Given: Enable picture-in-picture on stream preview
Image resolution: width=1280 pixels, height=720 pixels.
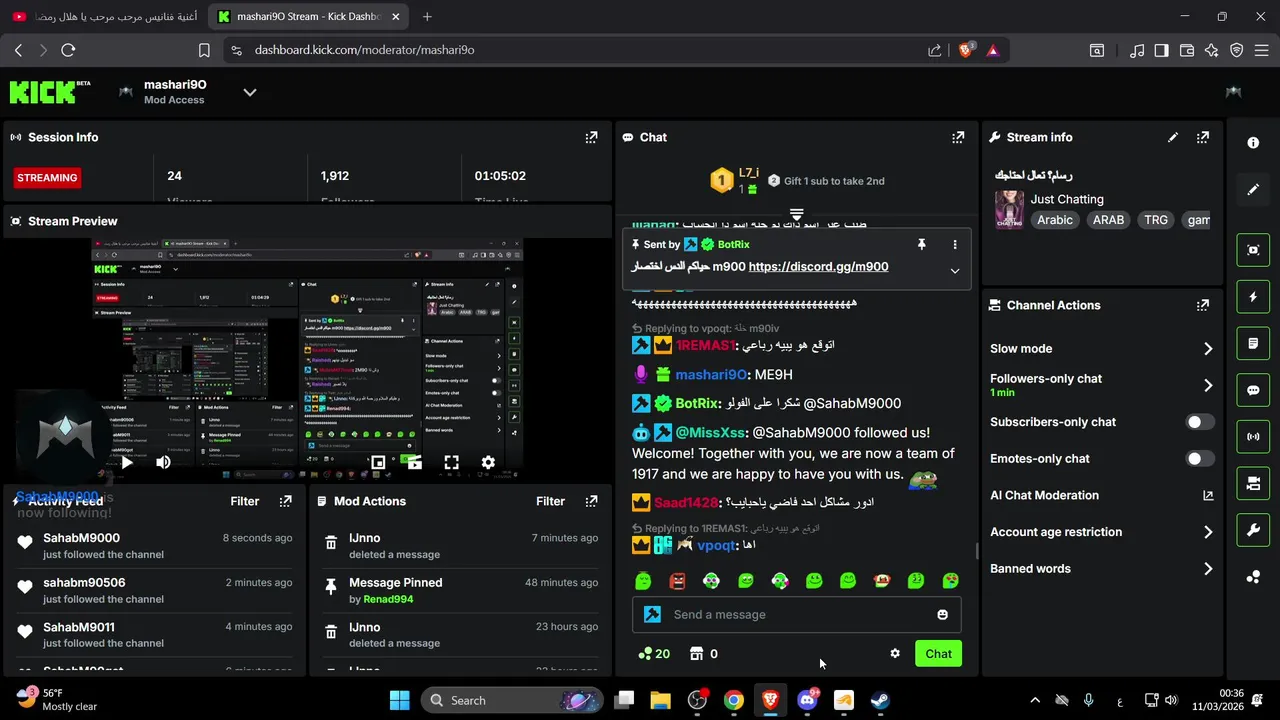Looking at the screenshot, I should (x=378, y=462).
